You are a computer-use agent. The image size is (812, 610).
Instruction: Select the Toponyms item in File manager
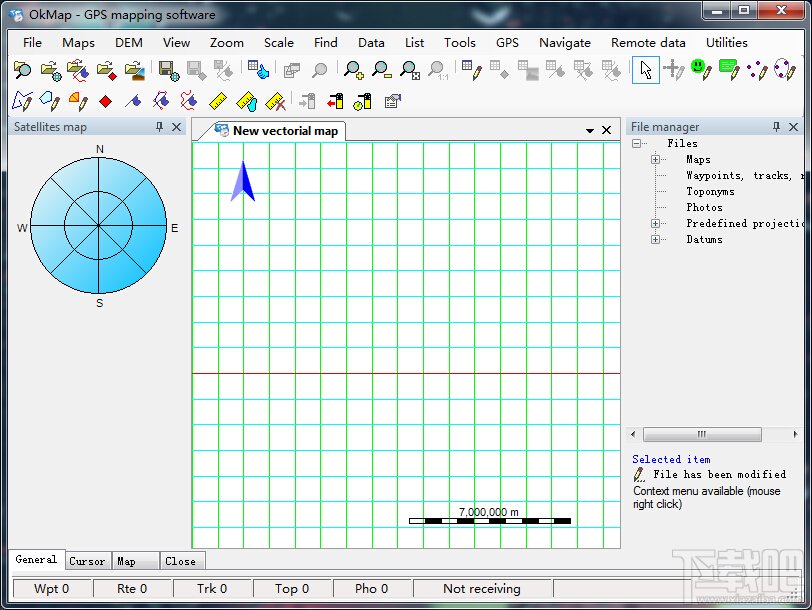pos(710,192)
